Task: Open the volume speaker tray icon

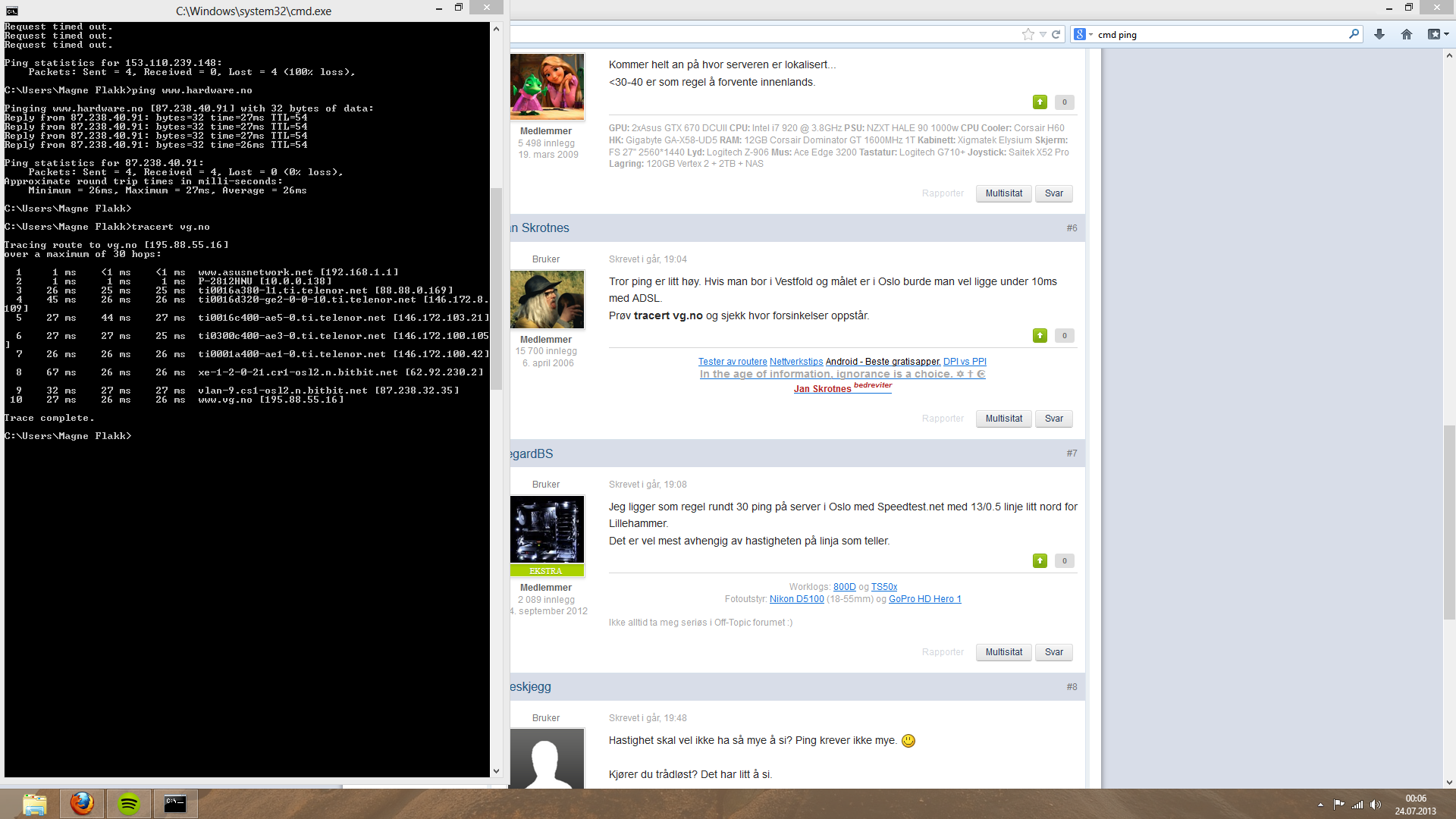Action: click(1376, 805)
